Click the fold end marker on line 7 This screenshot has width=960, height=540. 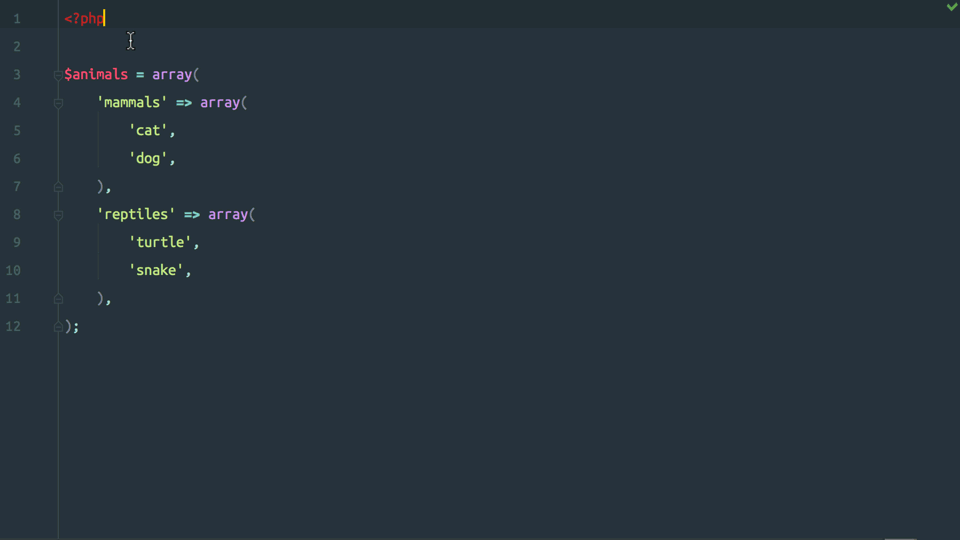point(58,187)
